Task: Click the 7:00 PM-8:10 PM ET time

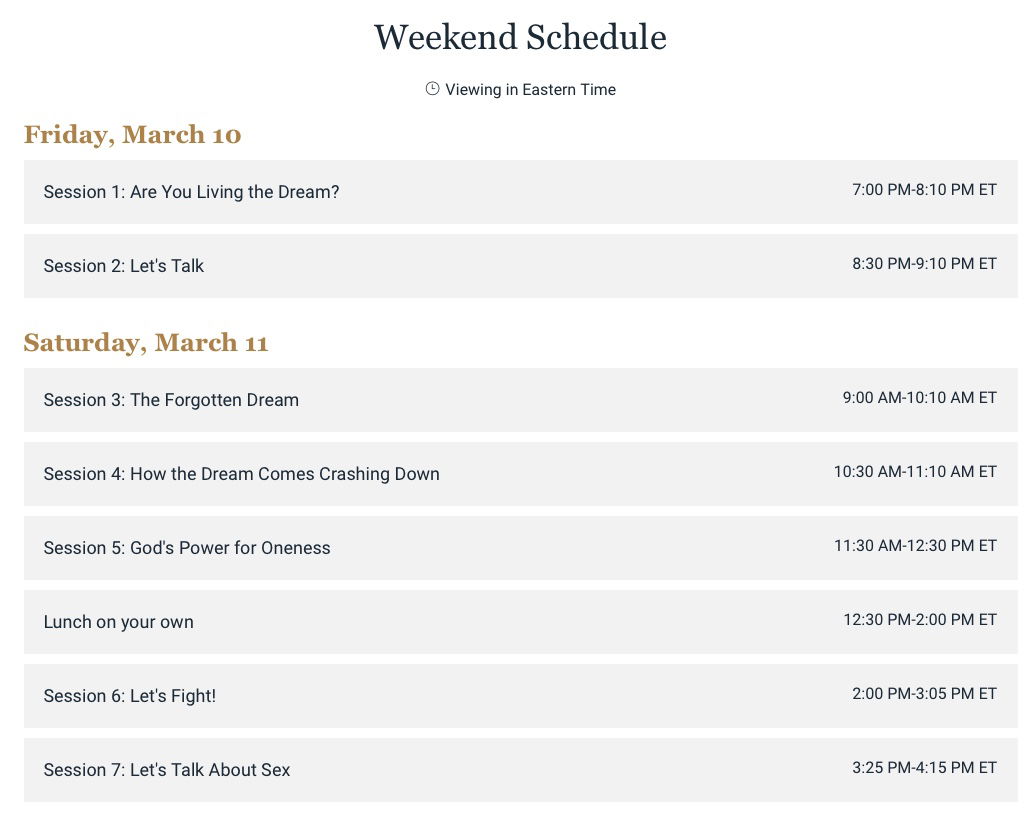Action: pos(924,190)
